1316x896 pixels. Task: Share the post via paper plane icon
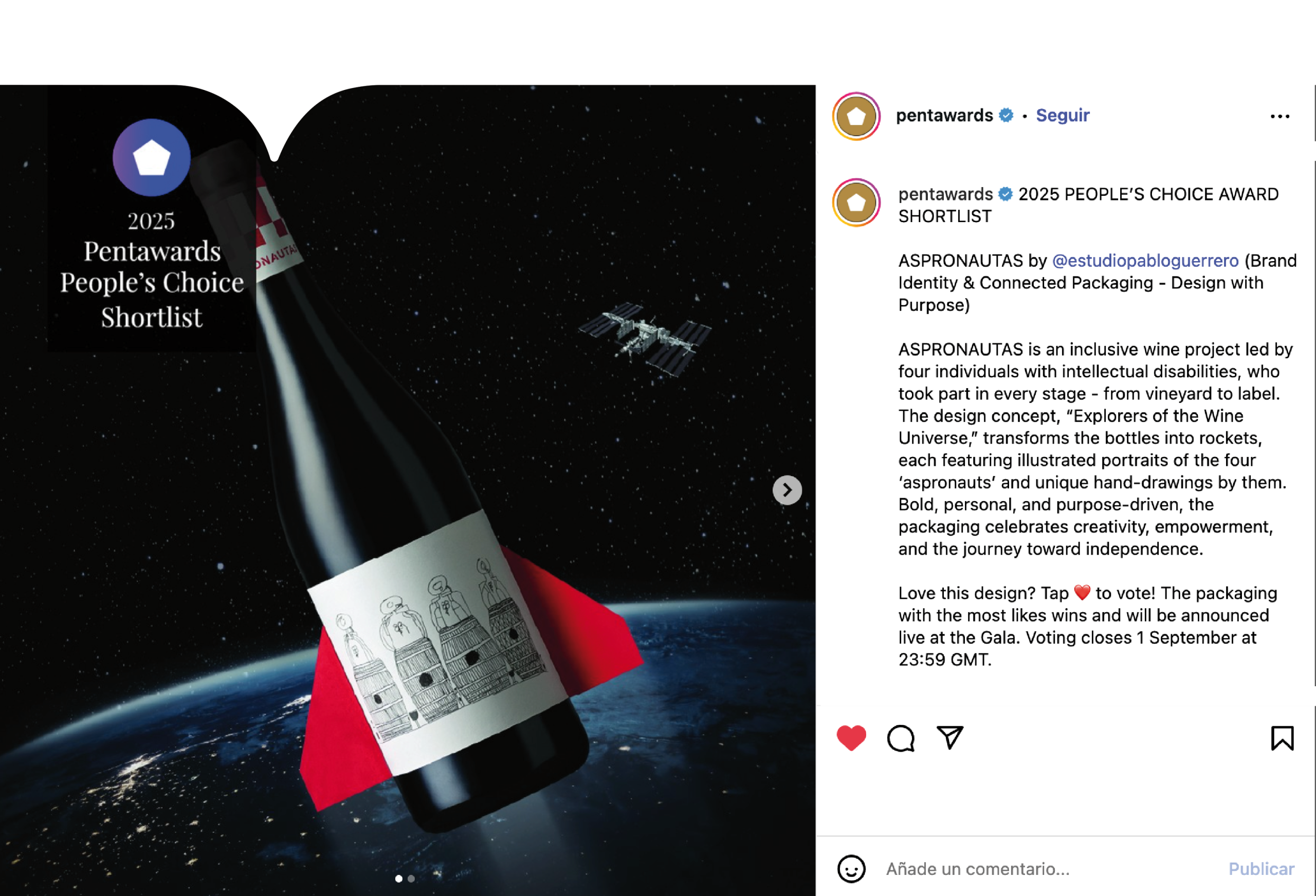(x=949, y=738)
